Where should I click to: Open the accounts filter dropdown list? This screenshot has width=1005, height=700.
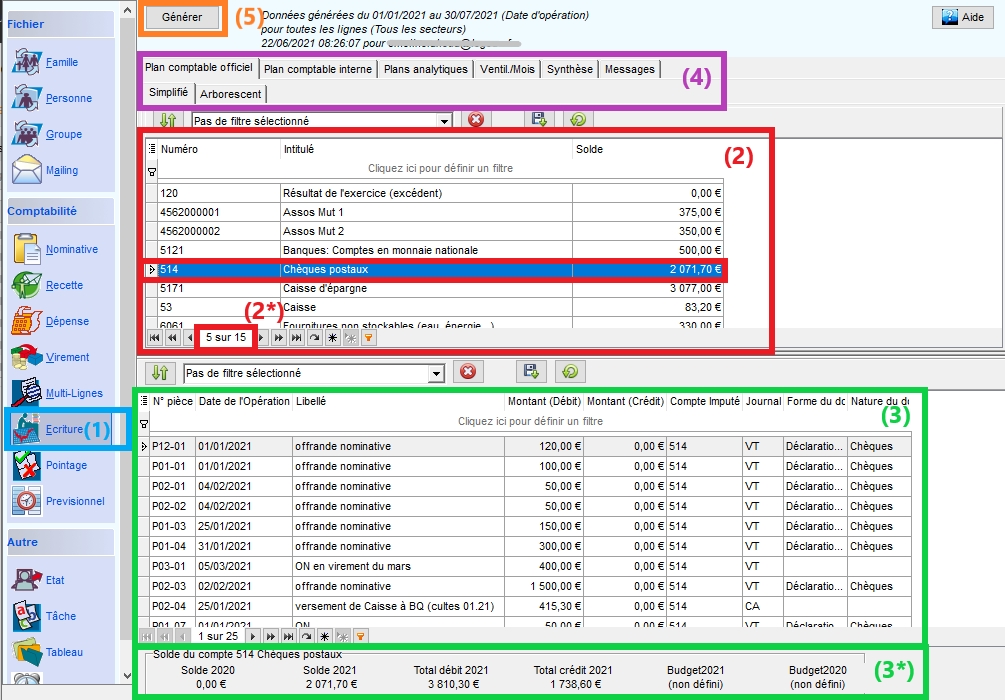[445, 121]
